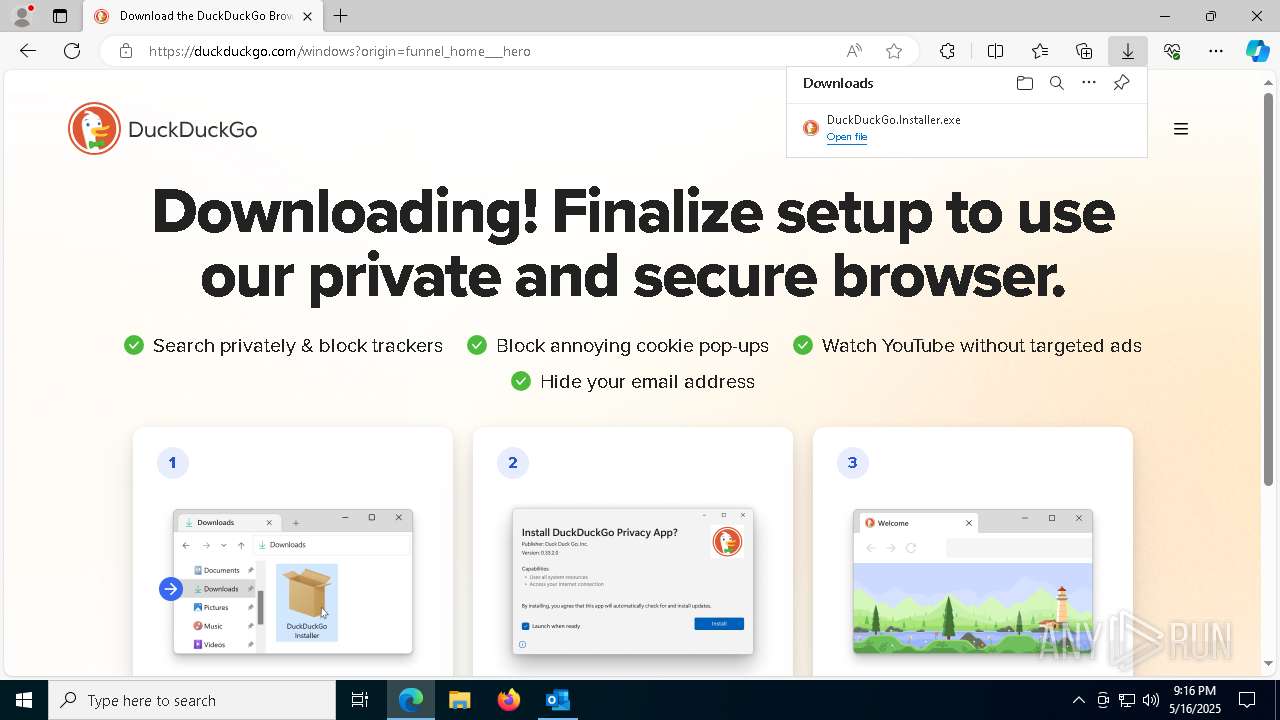Toggle Split screen view
Image resolution: width=1280 pixels, height=720 pixels.
[x=995, y=51]
